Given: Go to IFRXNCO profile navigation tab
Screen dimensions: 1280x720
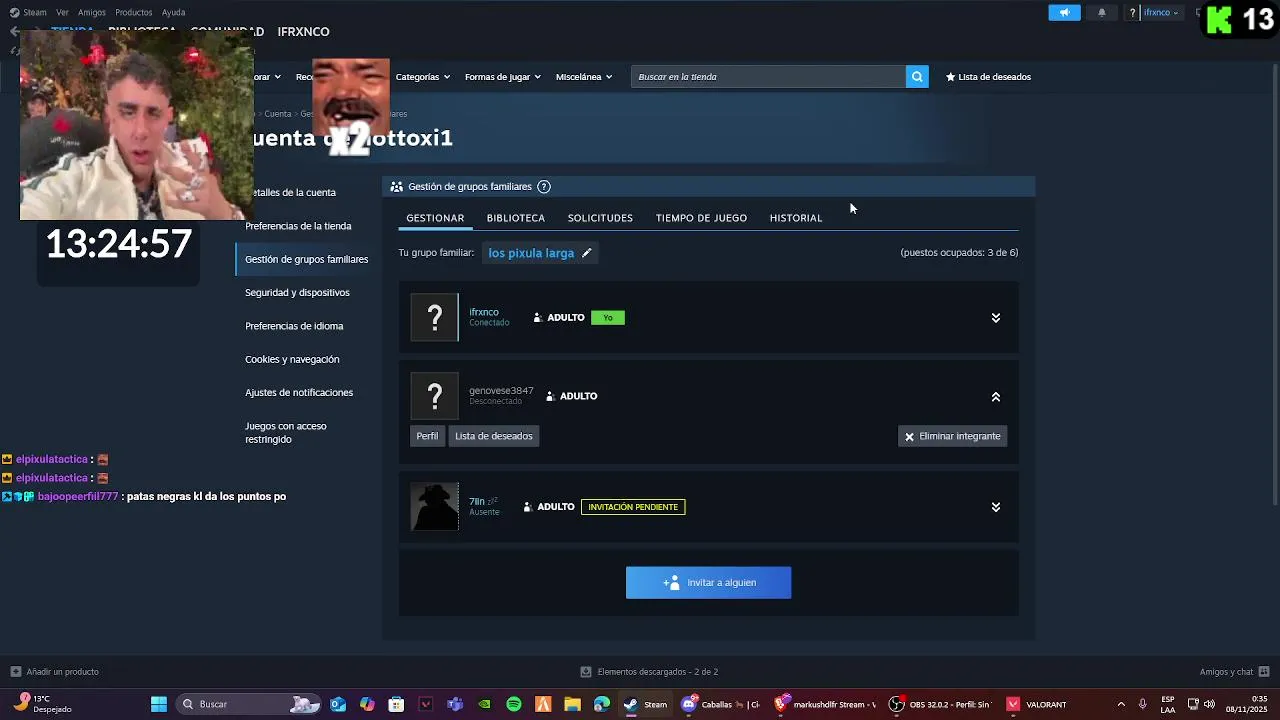Looking at the screenshot, I should click(x=303, y=32).
